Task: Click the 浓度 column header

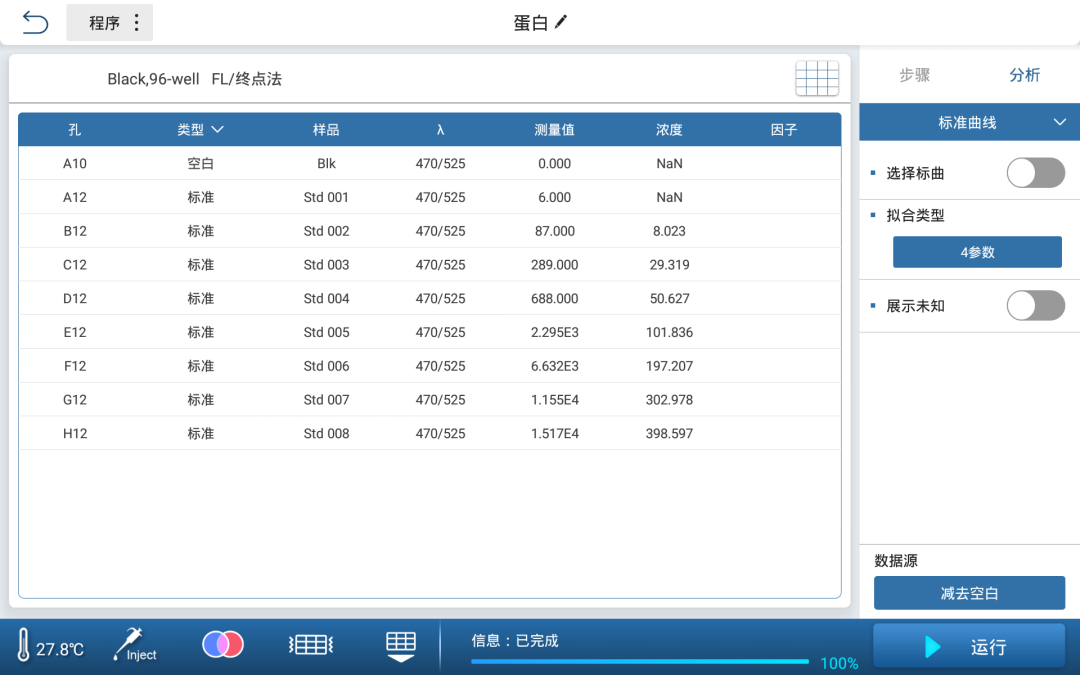Action: tap(669, 129)
